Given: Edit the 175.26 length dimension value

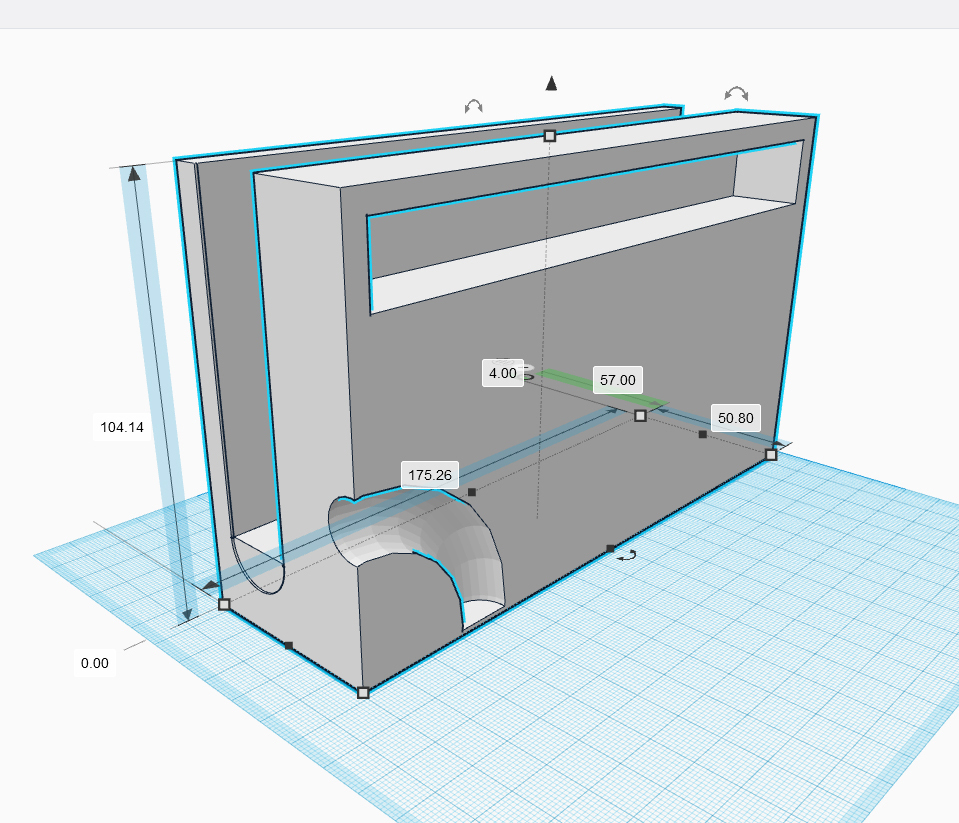Looking at the screenshot, I should pyautogui.click(x=430, y=475).
